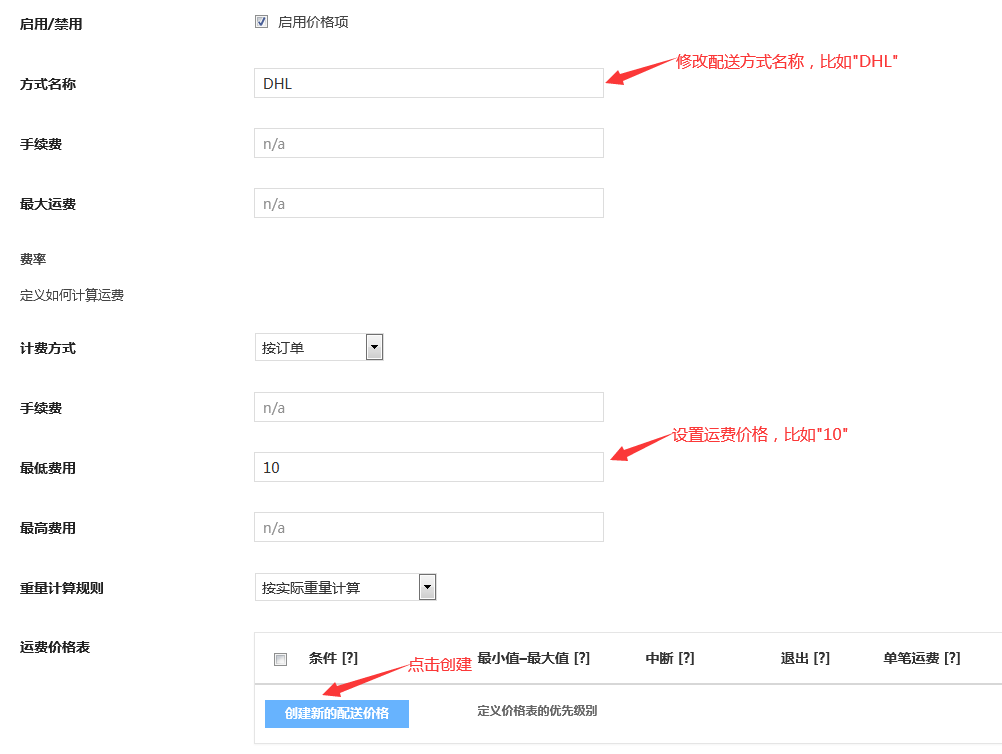Click the 条件 column header
Screen dimensions: 1002x754
pos(322,658)
